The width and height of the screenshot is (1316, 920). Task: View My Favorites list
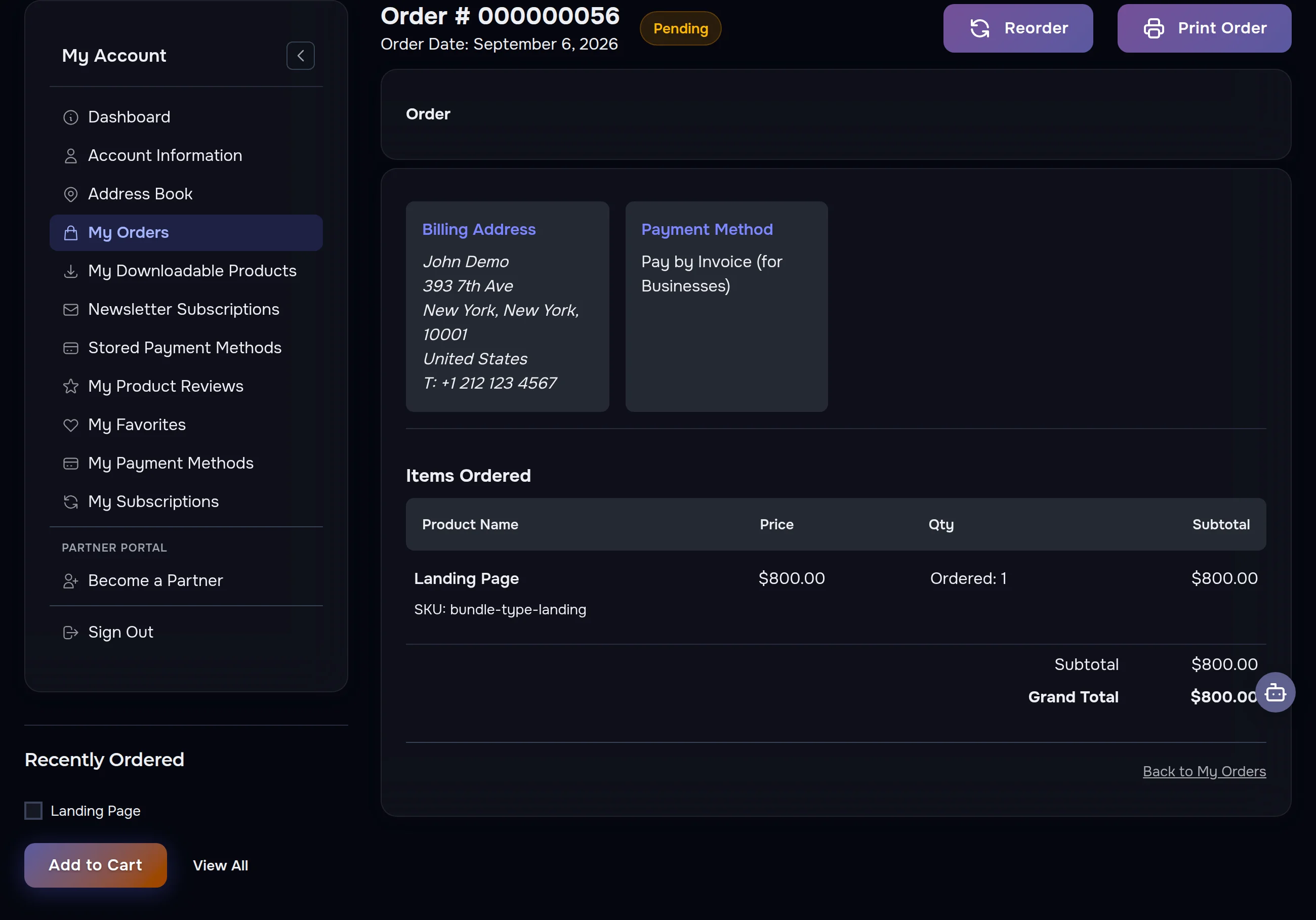[186, 424]
